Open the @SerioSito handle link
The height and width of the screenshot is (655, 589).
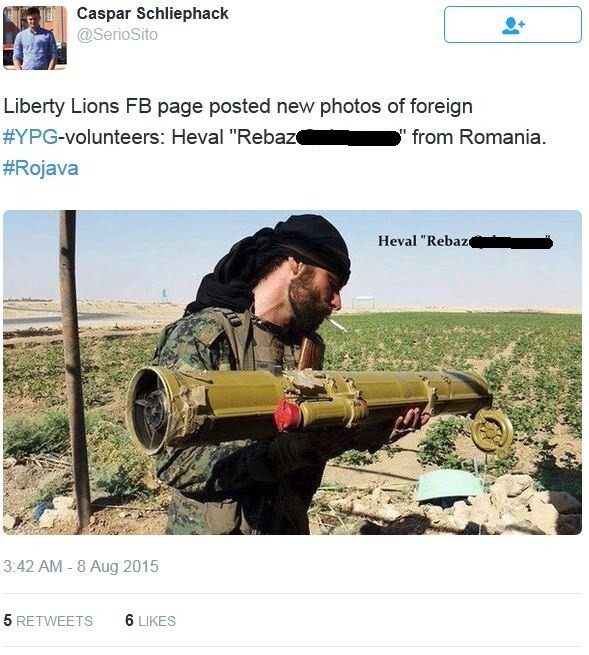(x=117, y=34)
